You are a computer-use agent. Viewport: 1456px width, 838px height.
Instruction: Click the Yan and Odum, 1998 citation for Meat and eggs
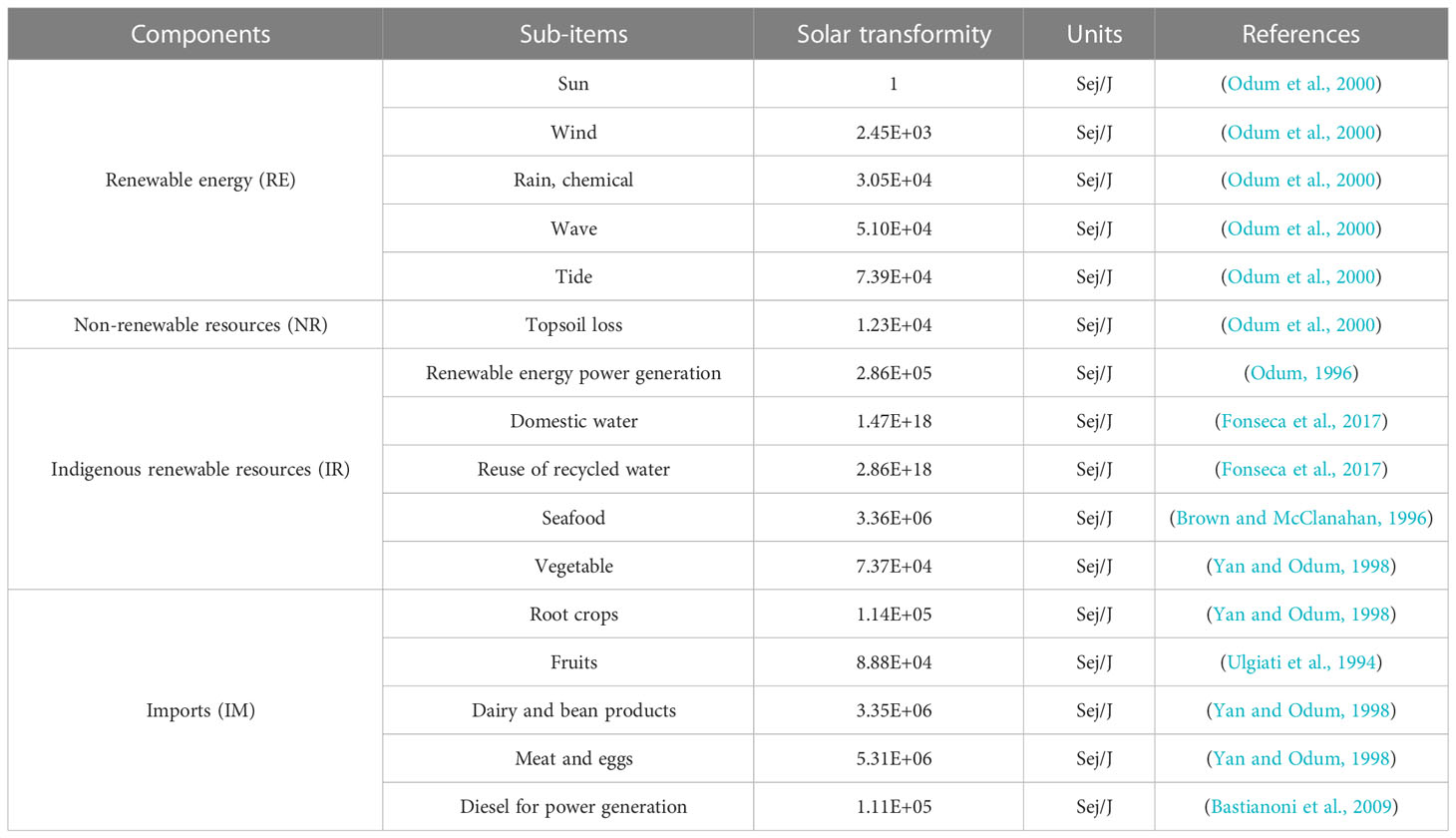click(x=1300, y=759)
